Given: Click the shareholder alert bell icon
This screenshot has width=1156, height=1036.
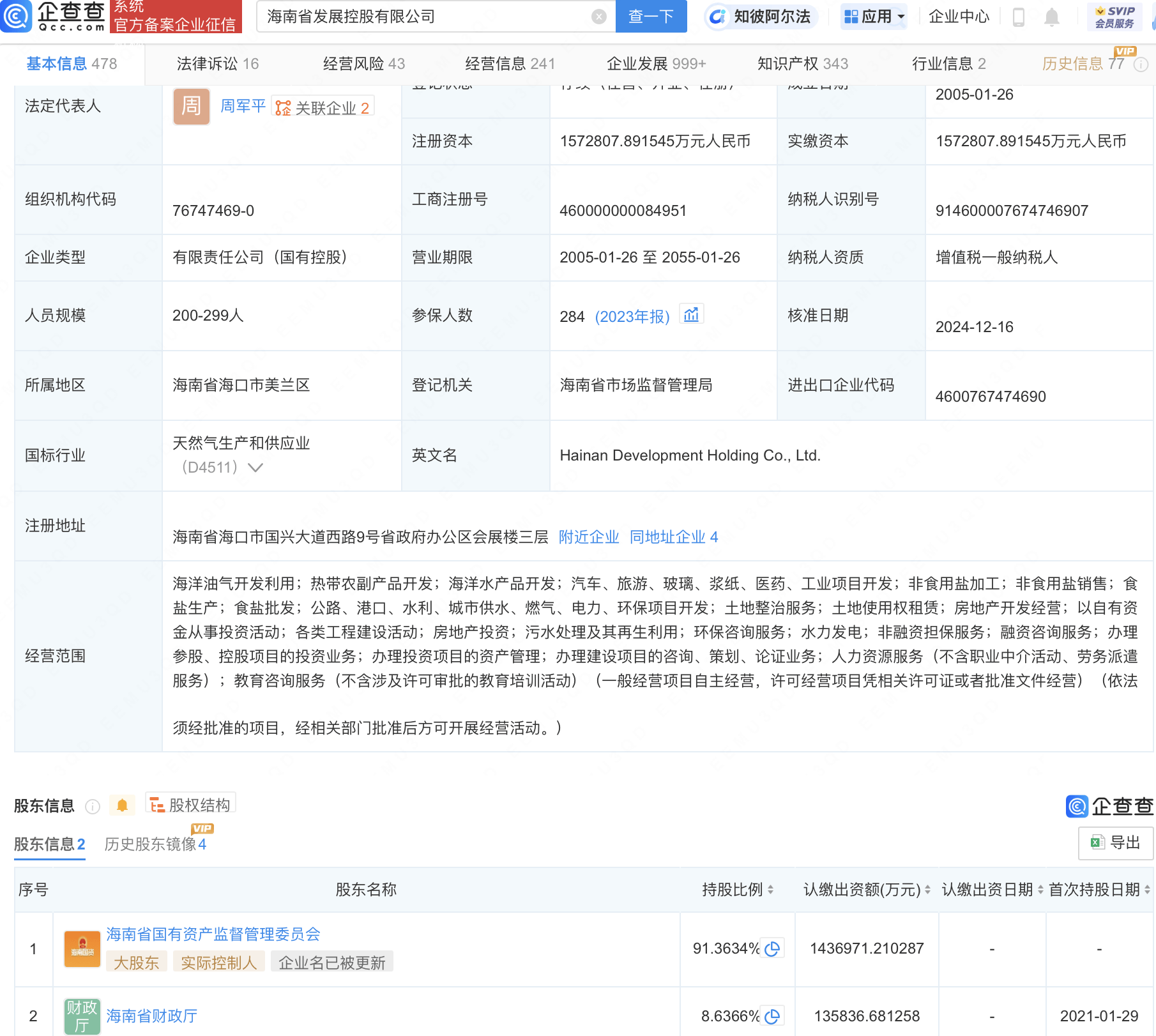Looking at the screenshot, I should (x=122, y=805).
